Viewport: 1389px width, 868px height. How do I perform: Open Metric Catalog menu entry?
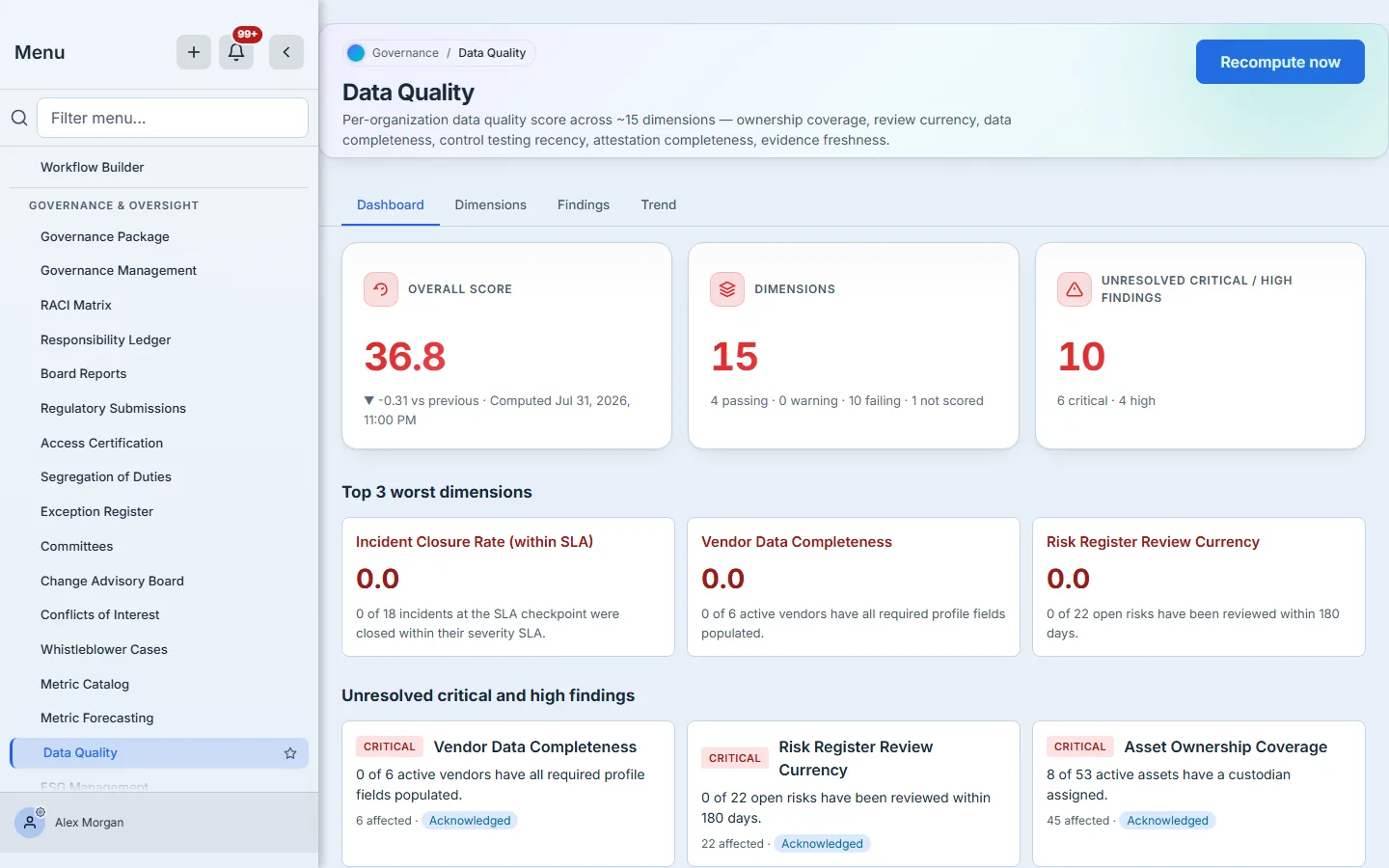pos(159,684)
